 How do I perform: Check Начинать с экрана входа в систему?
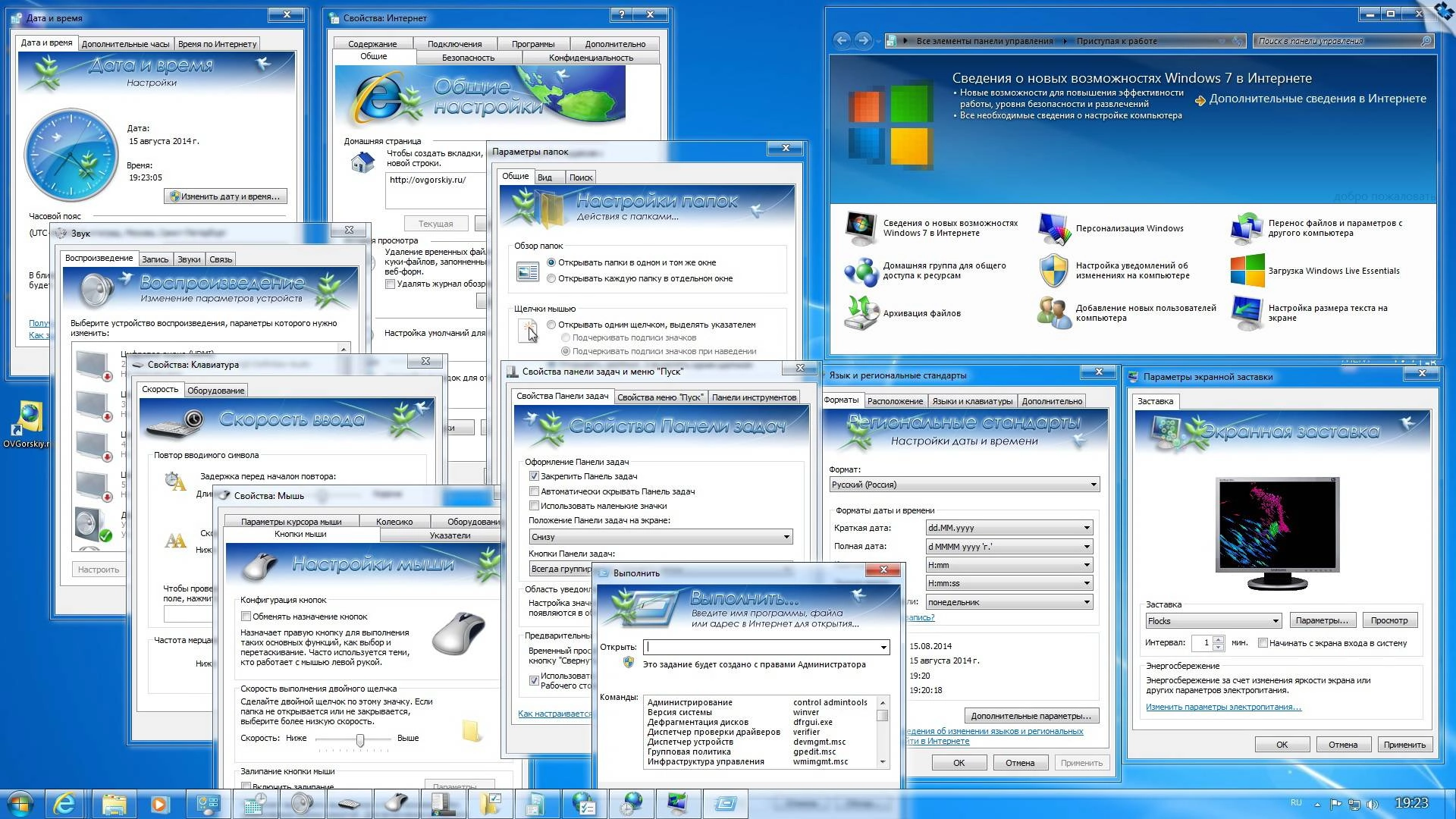pos(1263,642)
